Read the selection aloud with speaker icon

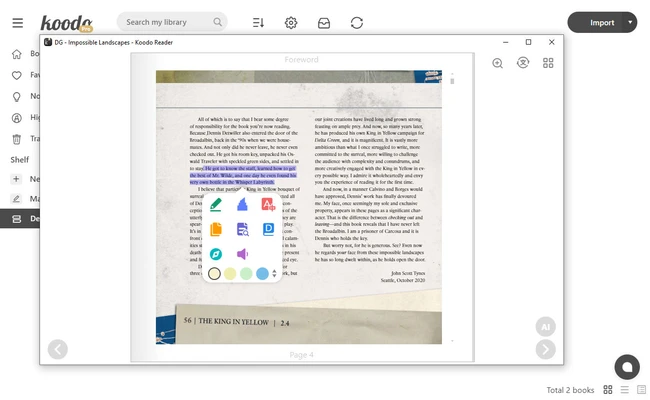coord(243,254)
